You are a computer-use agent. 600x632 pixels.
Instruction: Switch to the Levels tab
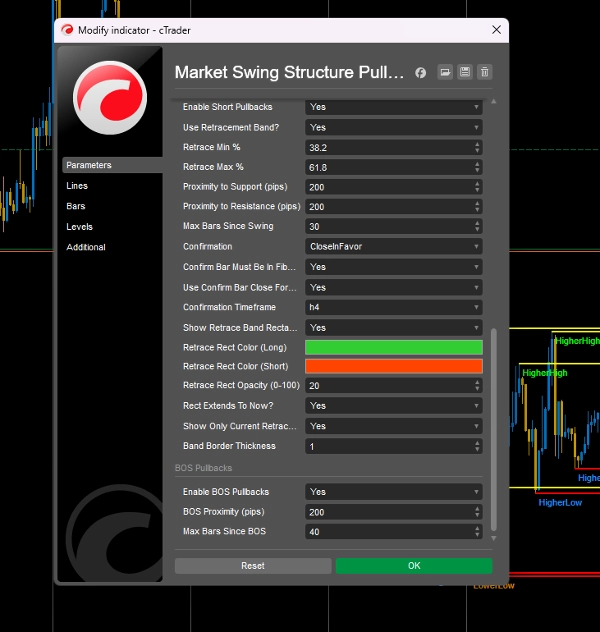coord(79,227)
